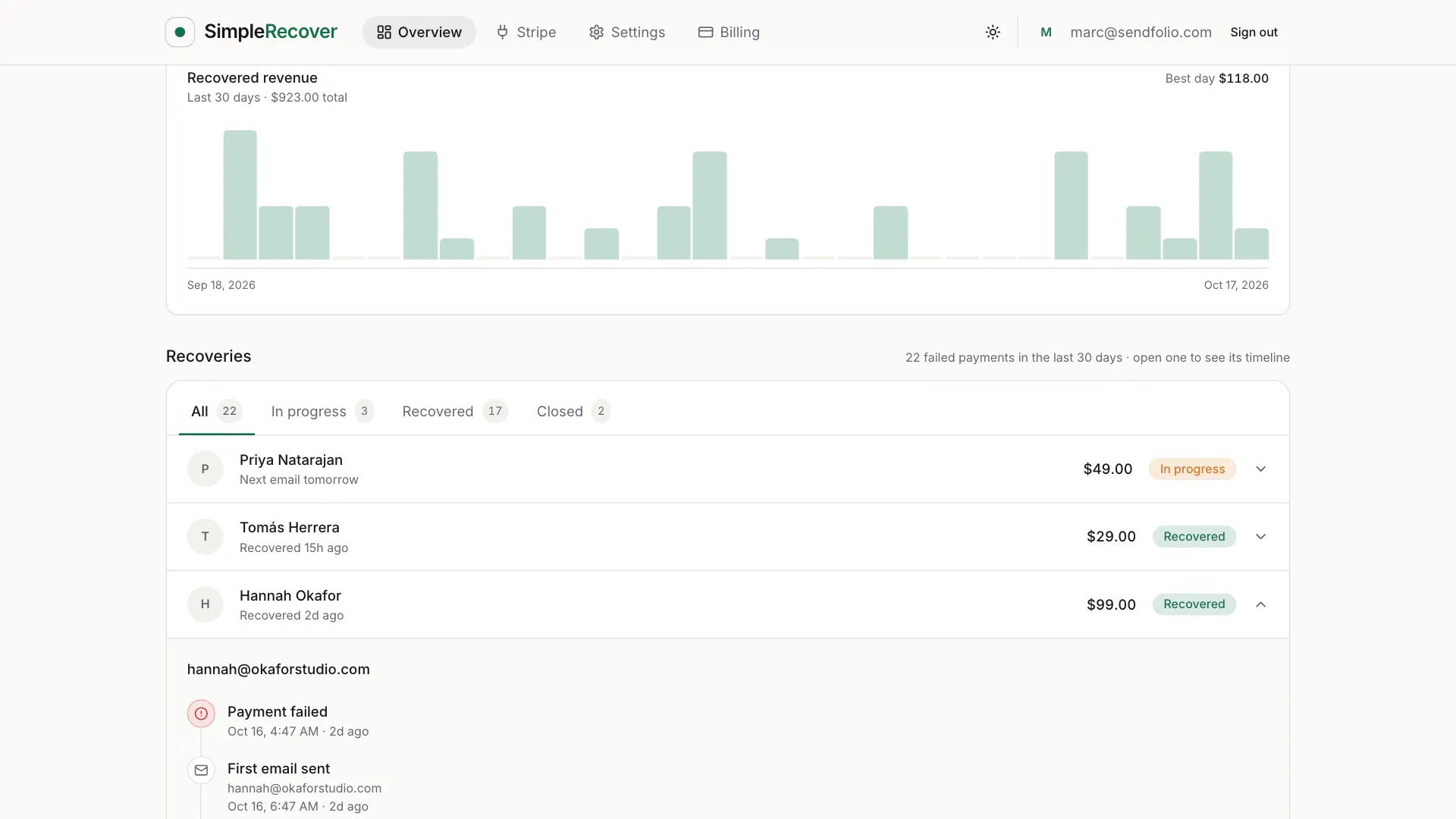Click "Recovered 15h ago" text
1456x819 pixels.
(293, 548)
